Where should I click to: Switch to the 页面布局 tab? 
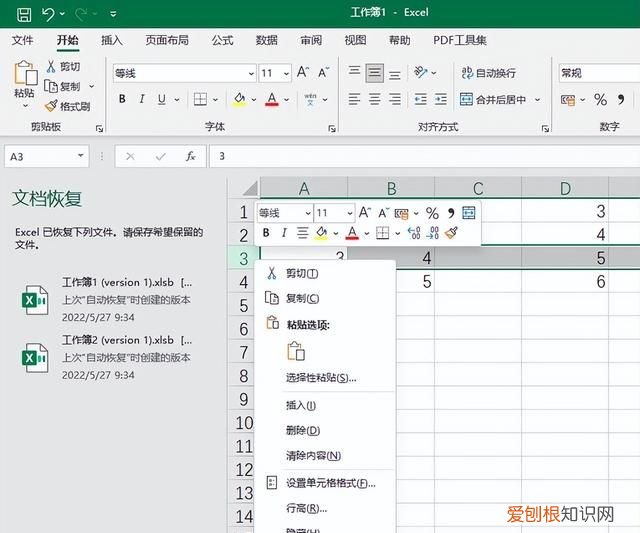pos(167,40)
